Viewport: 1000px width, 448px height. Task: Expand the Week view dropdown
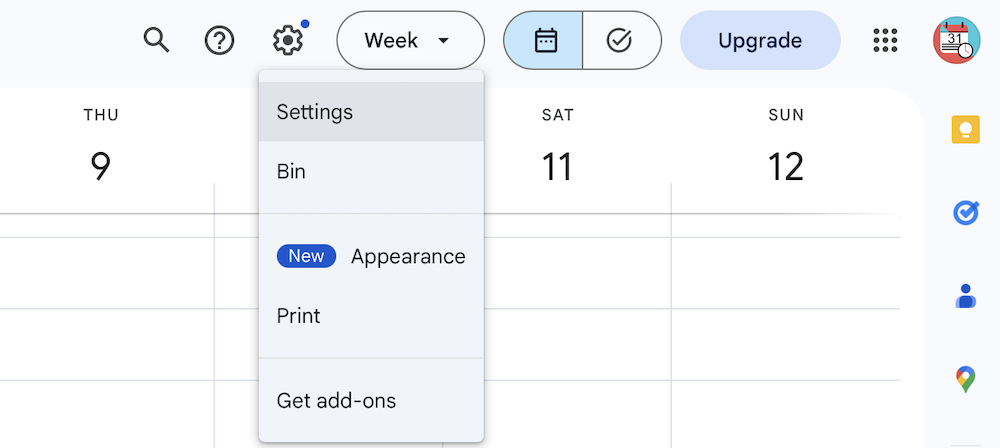tap(410, 41)
